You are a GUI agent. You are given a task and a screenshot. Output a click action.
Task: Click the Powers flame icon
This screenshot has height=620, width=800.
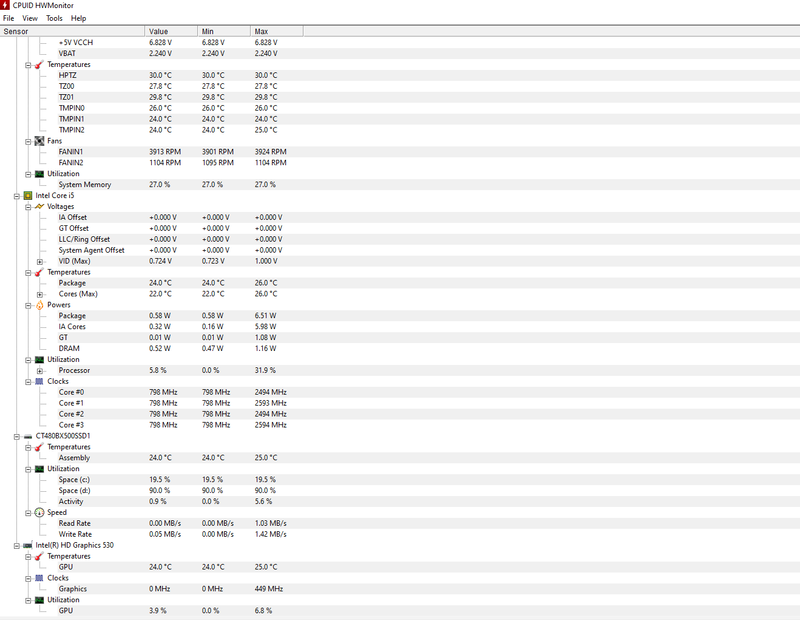coord(39,305)
